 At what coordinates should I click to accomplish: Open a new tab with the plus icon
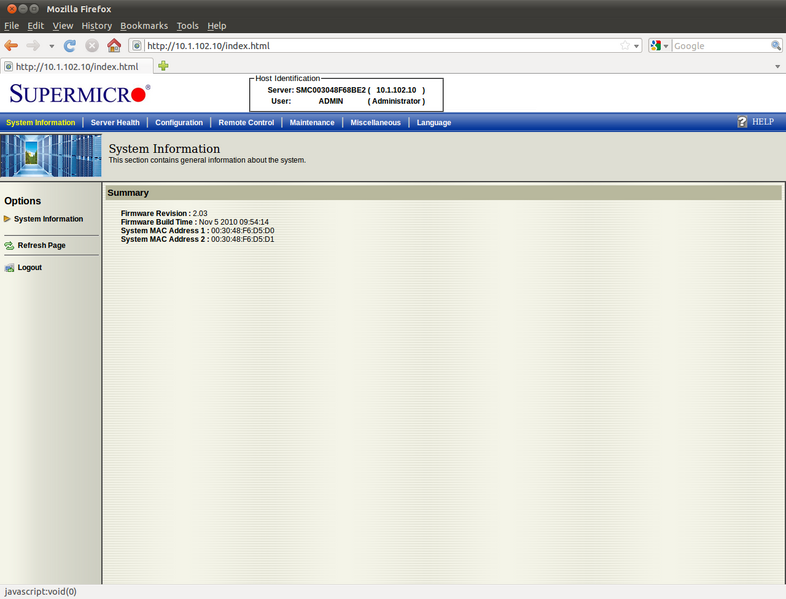click(x=163, y=66)
